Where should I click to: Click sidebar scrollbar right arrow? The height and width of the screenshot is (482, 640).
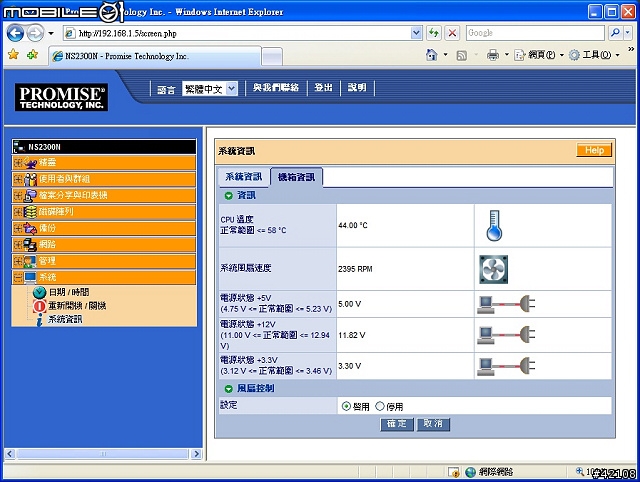(196, 454)
